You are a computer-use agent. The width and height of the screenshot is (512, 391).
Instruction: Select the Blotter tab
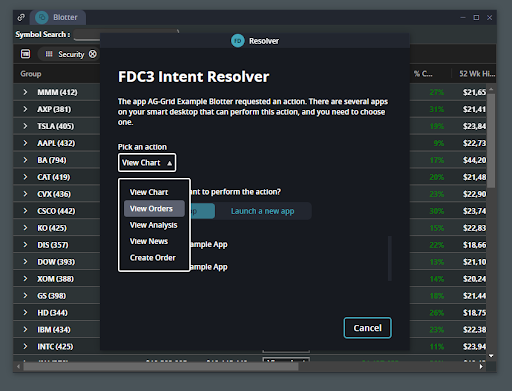click(x=58, y=17)
